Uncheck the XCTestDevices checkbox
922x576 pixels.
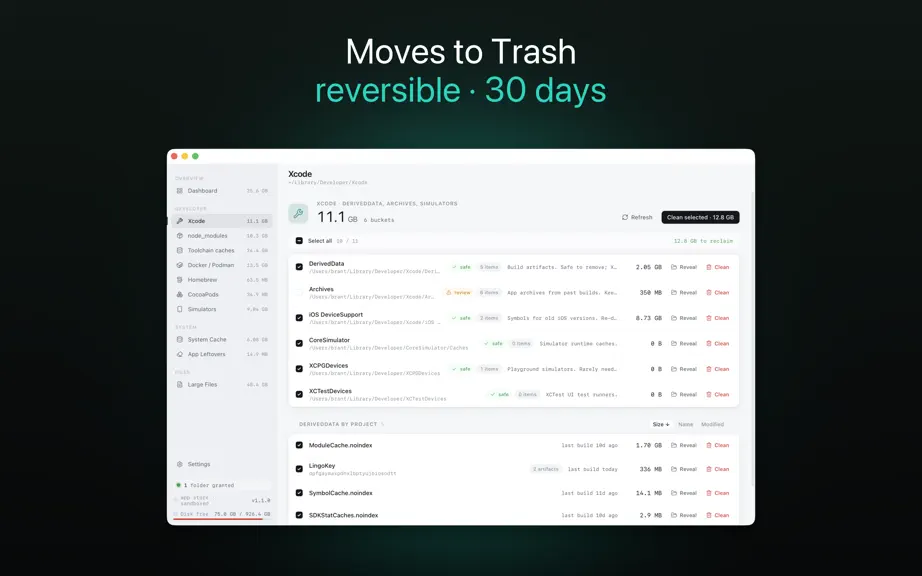tap(299, 394)
